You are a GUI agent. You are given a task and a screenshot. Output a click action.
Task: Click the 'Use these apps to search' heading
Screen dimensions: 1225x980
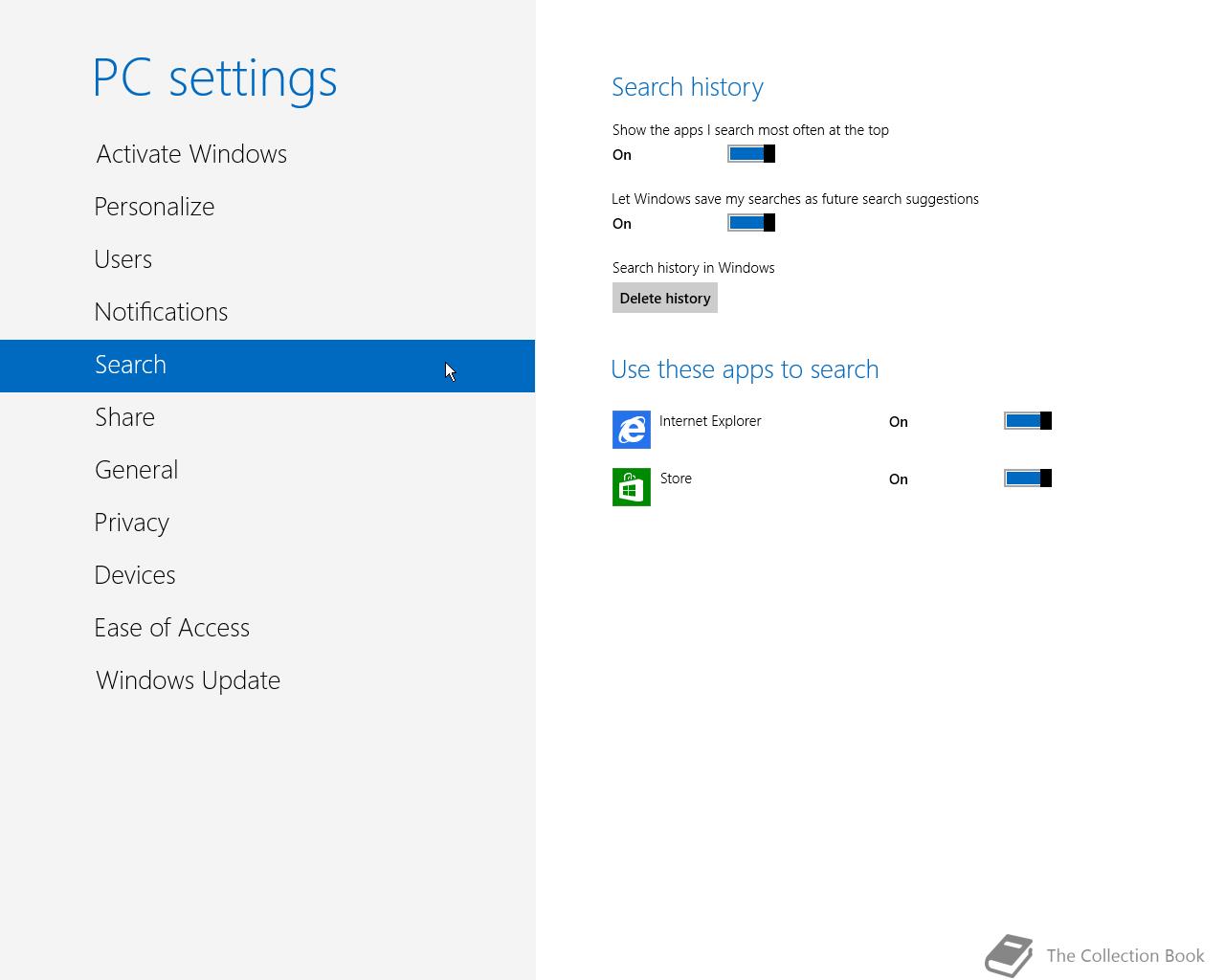745,369
